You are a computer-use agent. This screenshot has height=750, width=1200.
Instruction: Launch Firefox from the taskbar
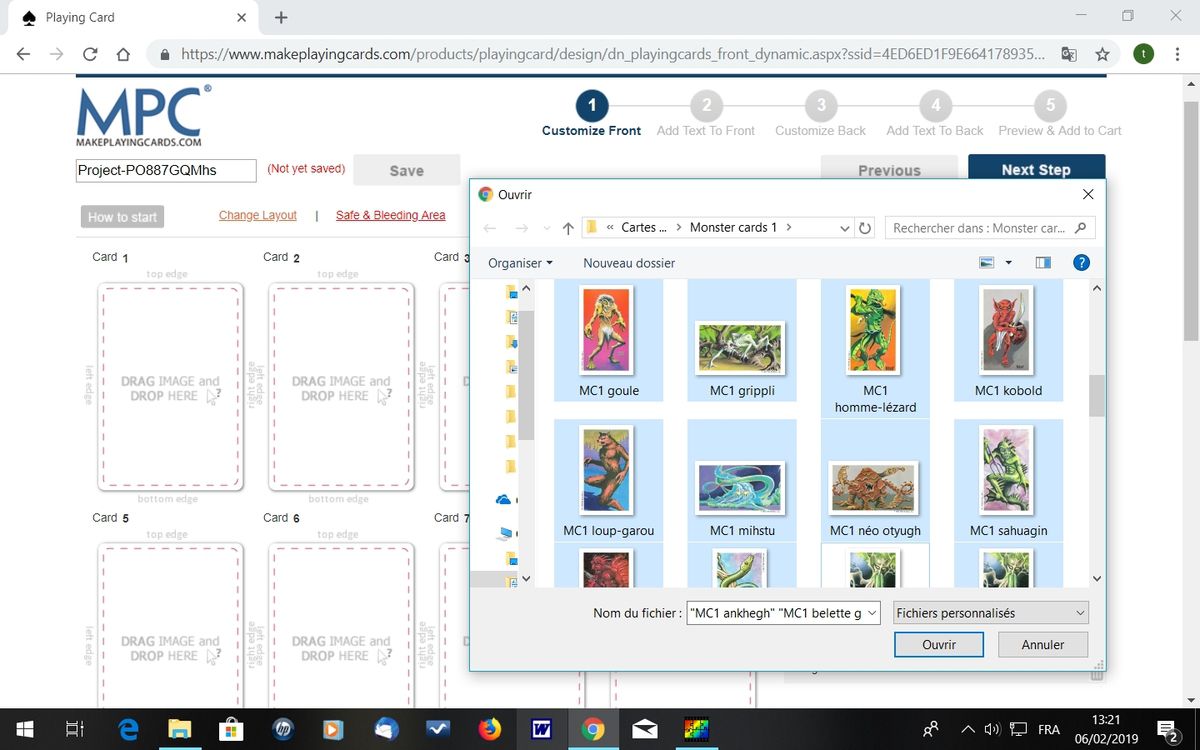[490, 729]
